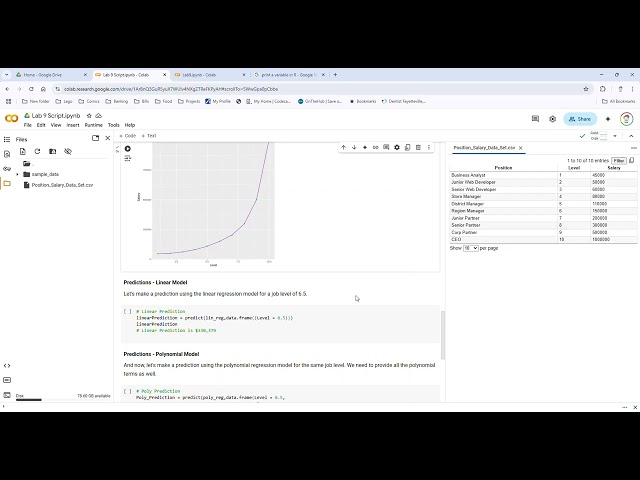This screenshot has width=640, height=480.
Task: Open the find and replace sidebar icon
Action: (x=7, y=154)
